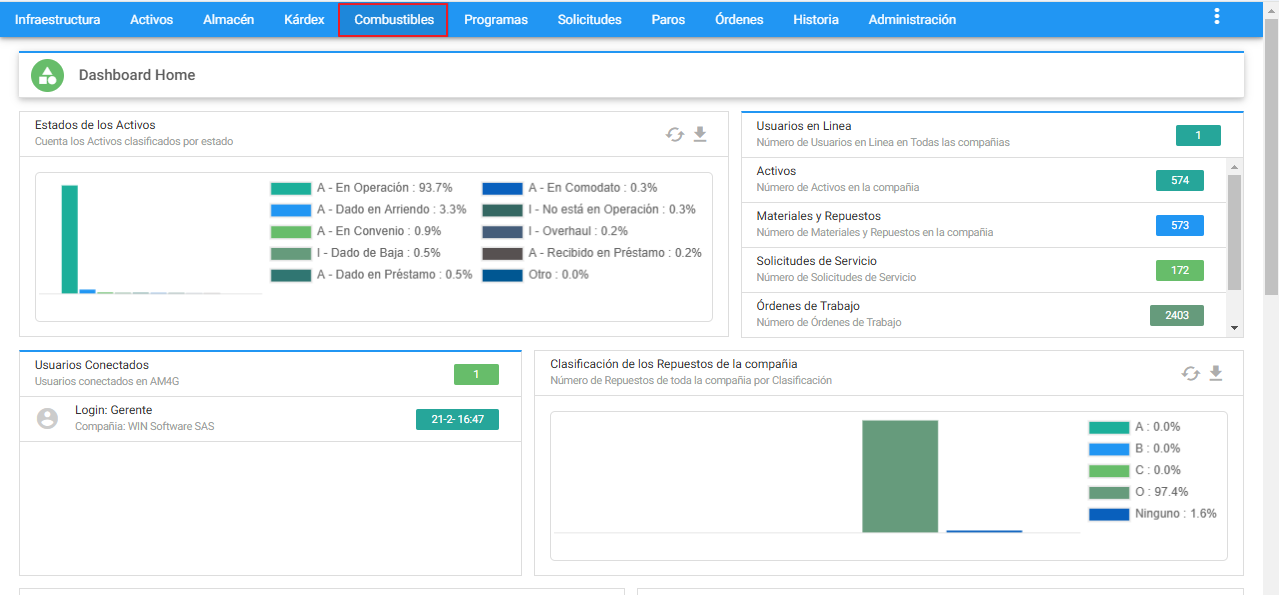This screenshot has width=1279, height=595.
Task: Click the 21-2- 16:47 login time badge
Action: tap(457, 419)
